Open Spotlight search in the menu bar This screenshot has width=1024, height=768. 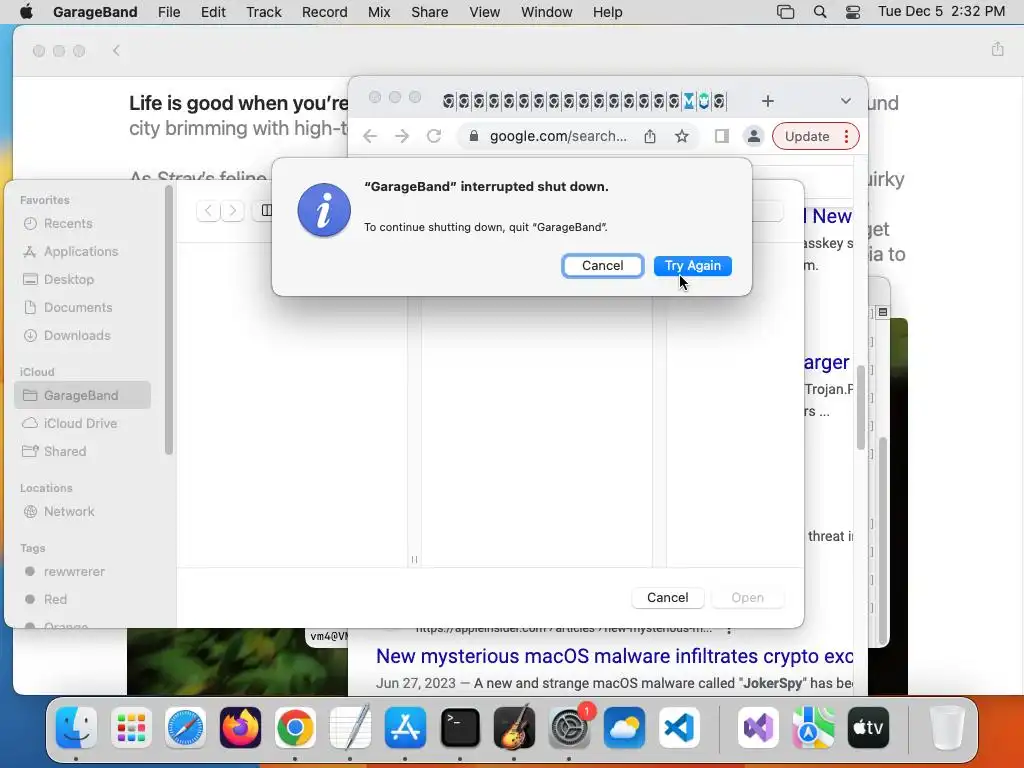pyautogui.click(x=820, y=12)
